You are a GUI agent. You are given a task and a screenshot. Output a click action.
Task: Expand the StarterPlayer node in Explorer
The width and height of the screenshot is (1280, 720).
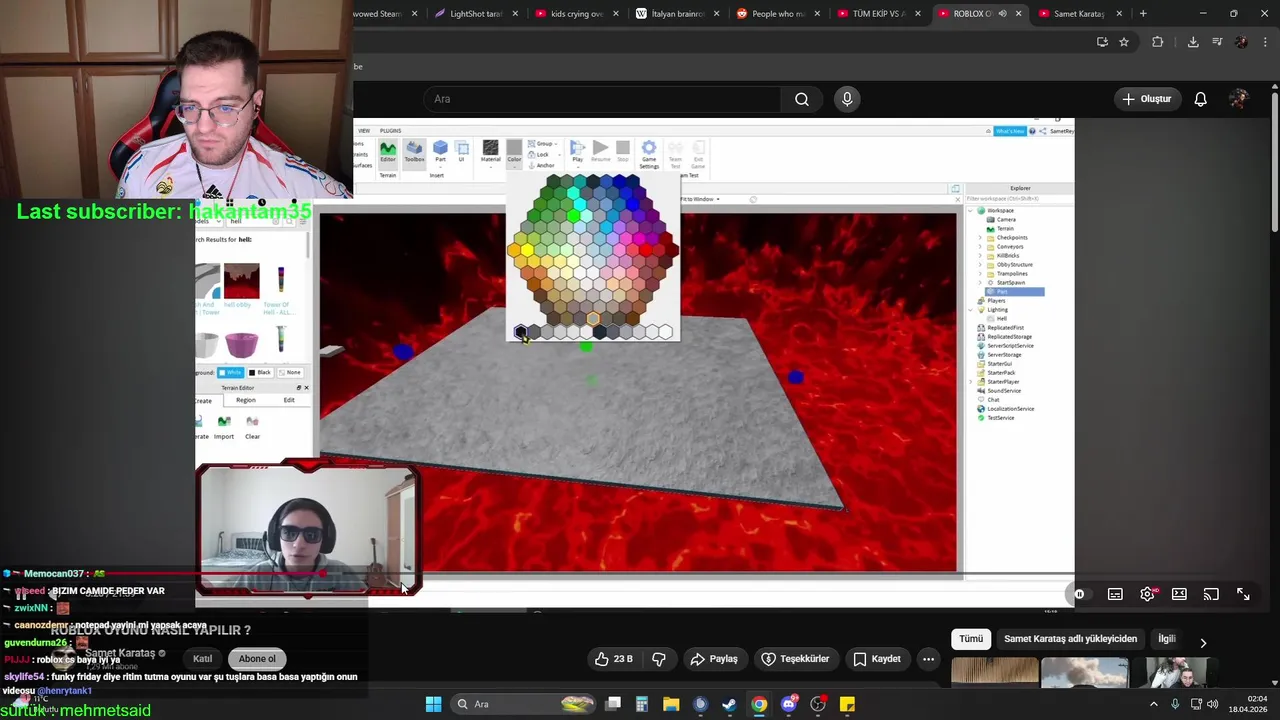click(x=971, y=382)
